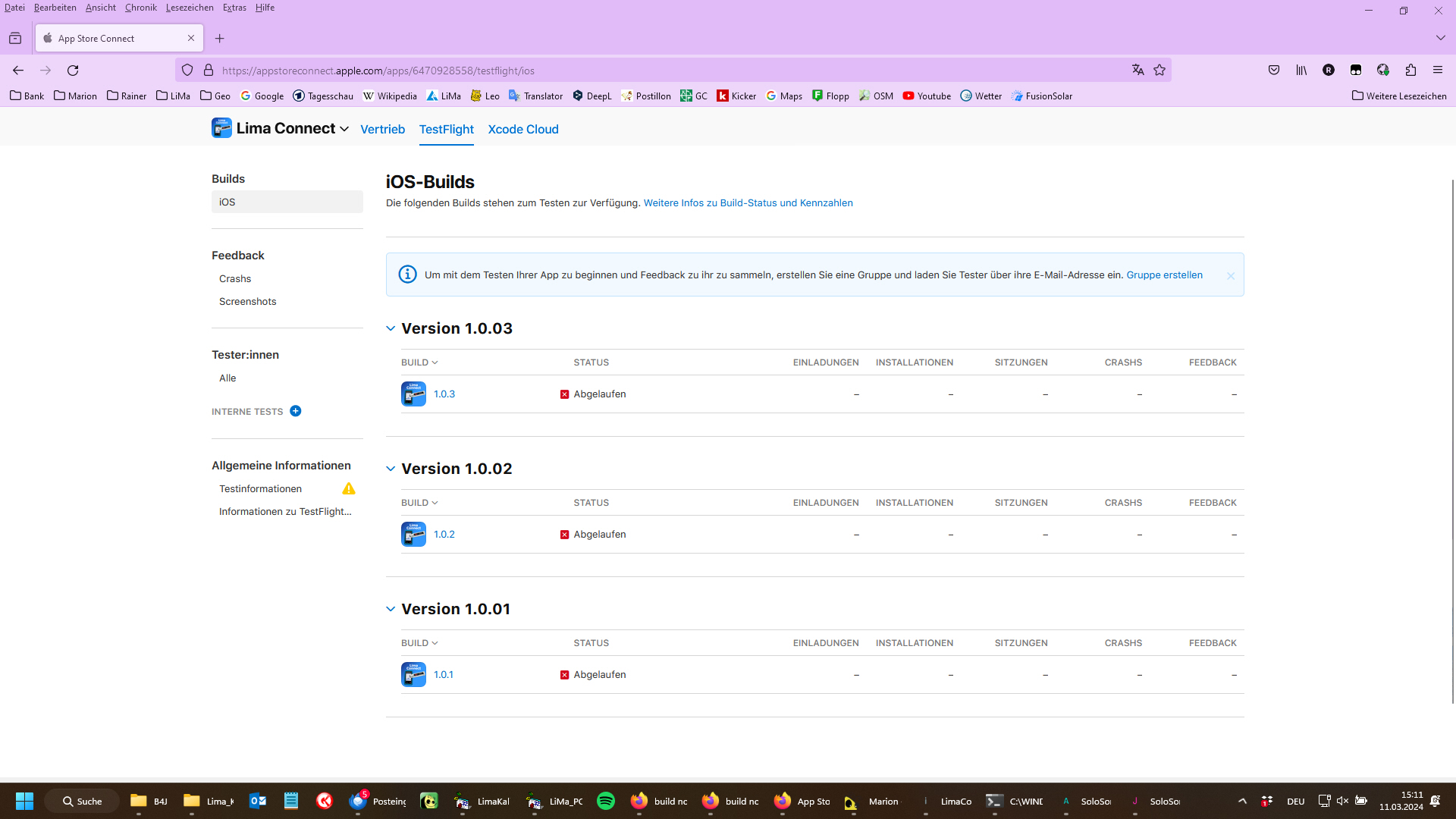Dismiss the info banner with its X icon

point(1231,276)
